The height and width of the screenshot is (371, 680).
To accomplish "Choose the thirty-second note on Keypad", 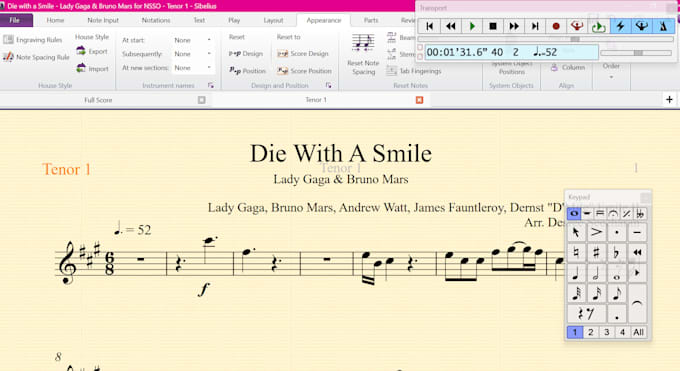I will coord(576,293).
